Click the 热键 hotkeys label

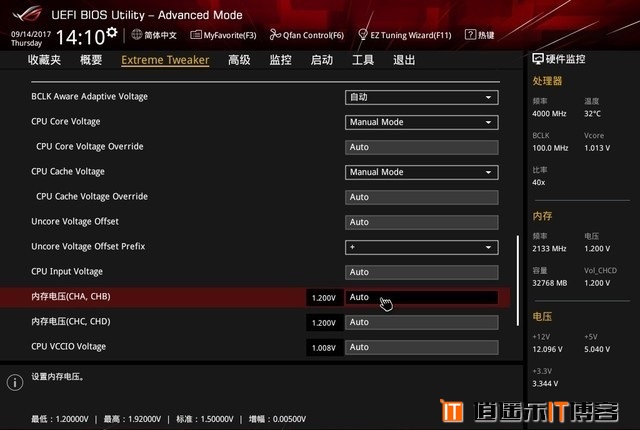click(486, 35)
